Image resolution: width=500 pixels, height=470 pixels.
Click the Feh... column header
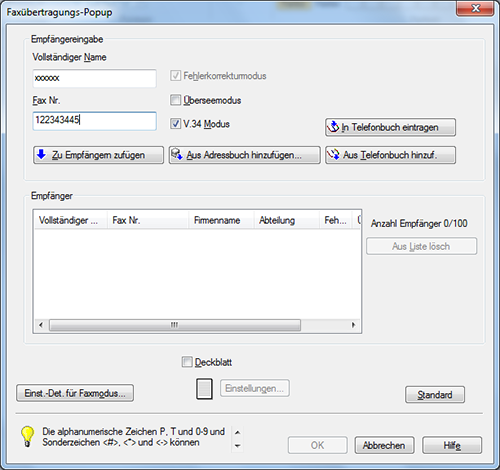pyautogui.click(x=336, y=220)
